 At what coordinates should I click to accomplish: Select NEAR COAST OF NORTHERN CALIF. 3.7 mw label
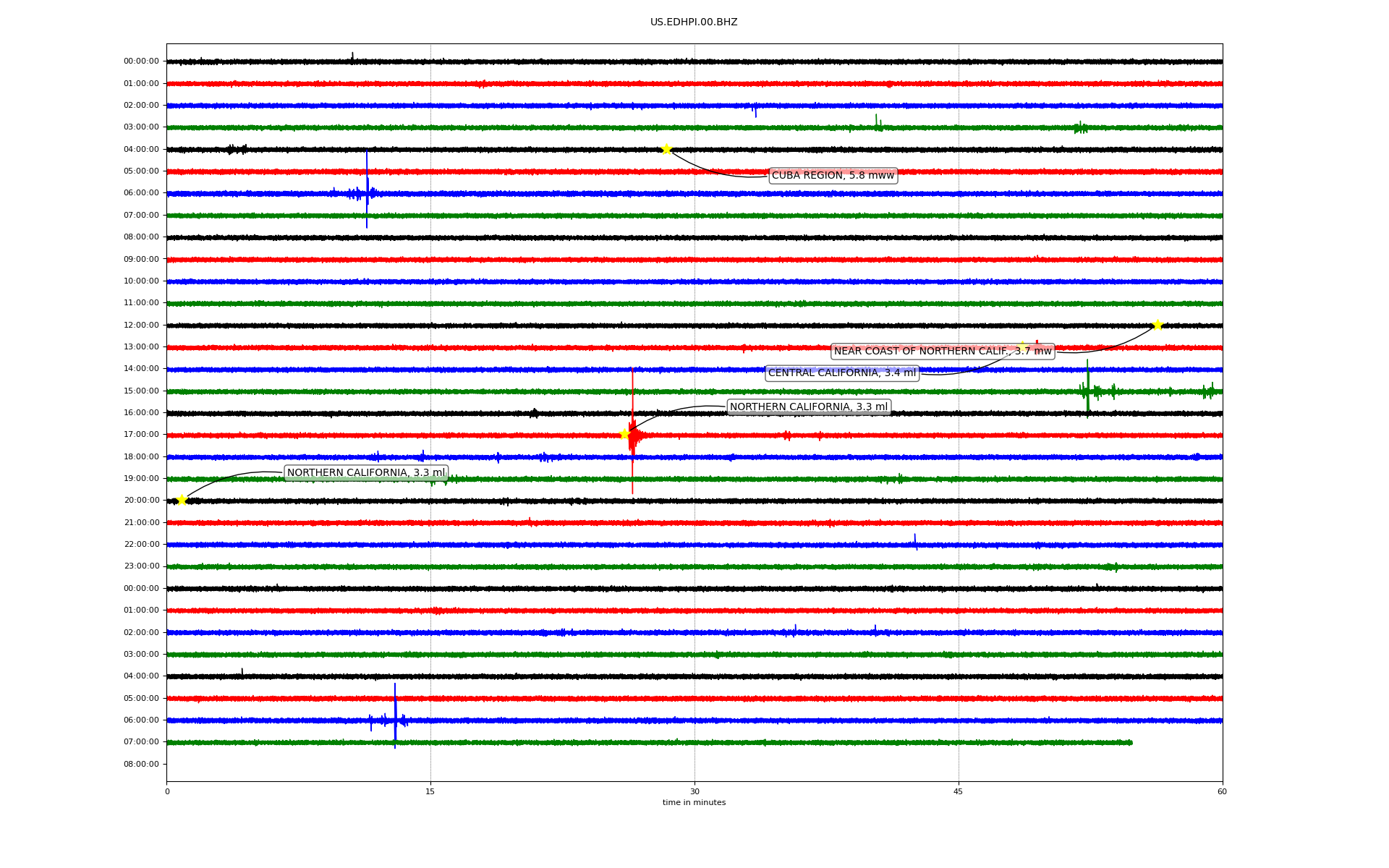(943, 352)
